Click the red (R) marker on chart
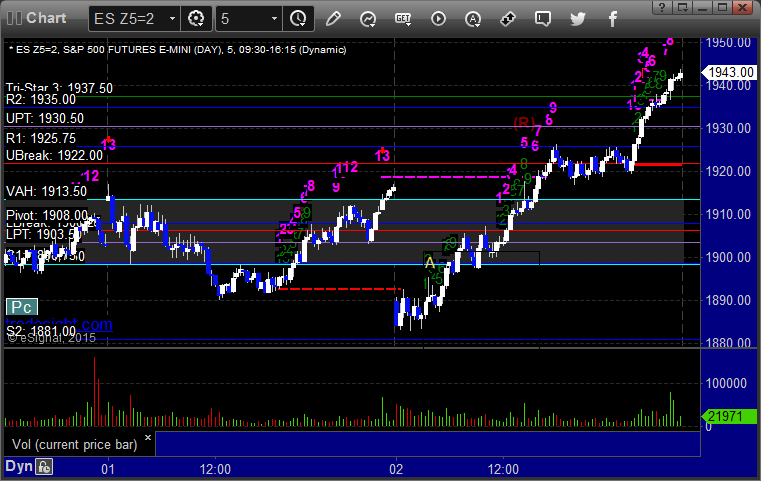 (524, 122)
